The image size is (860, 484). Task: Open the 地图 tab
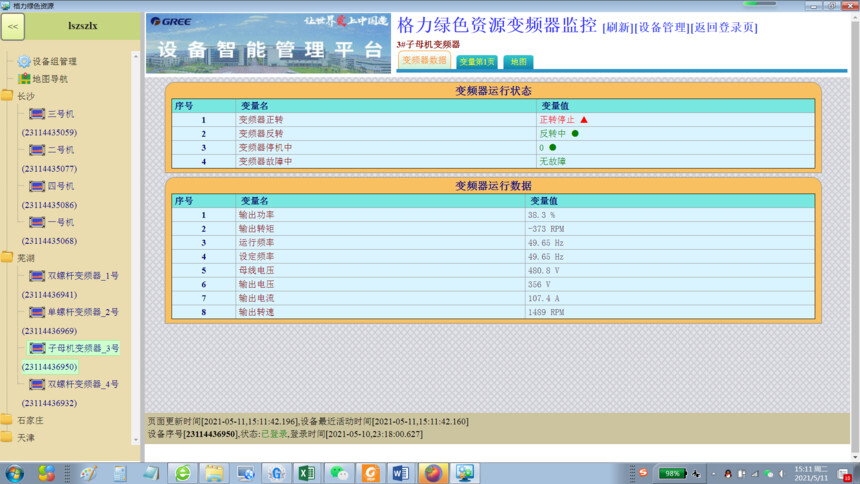point(518,62)
